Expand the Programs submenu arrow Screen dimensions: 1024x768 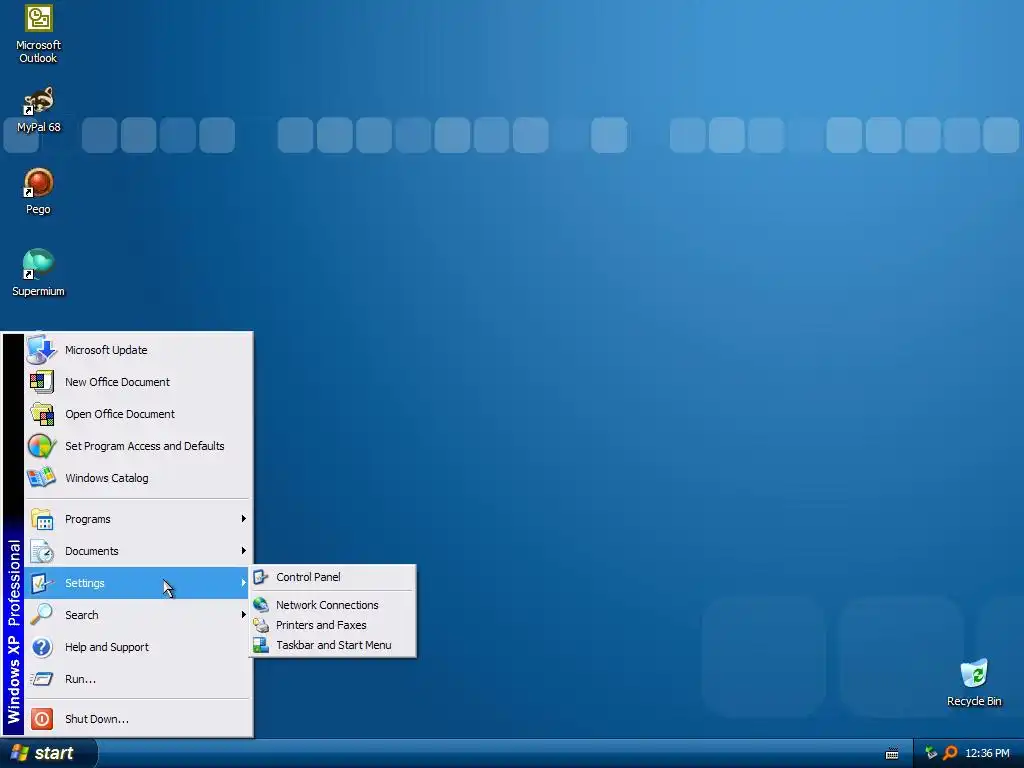[x=244, y=519]
